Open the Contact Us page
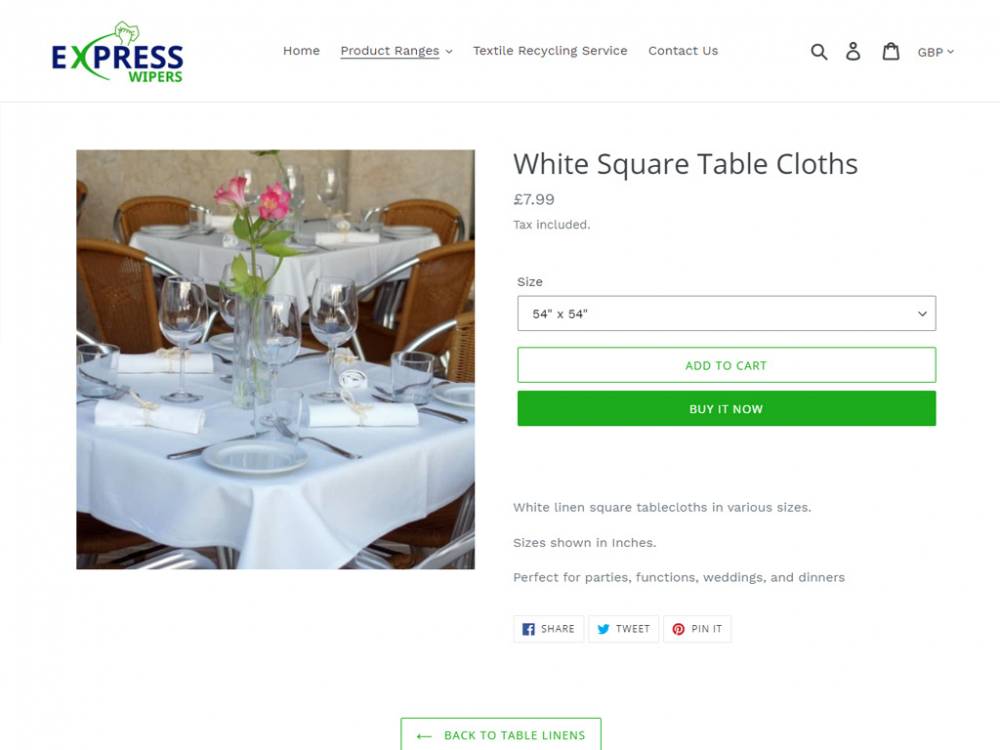The image size is (1000, 750). coord(683,50)
